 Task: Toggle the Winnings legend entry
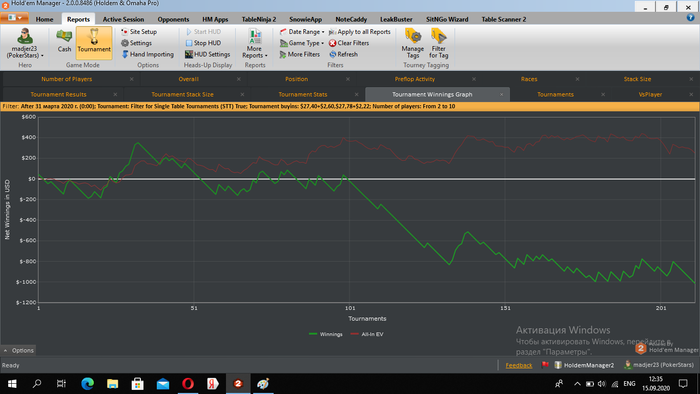325,334
